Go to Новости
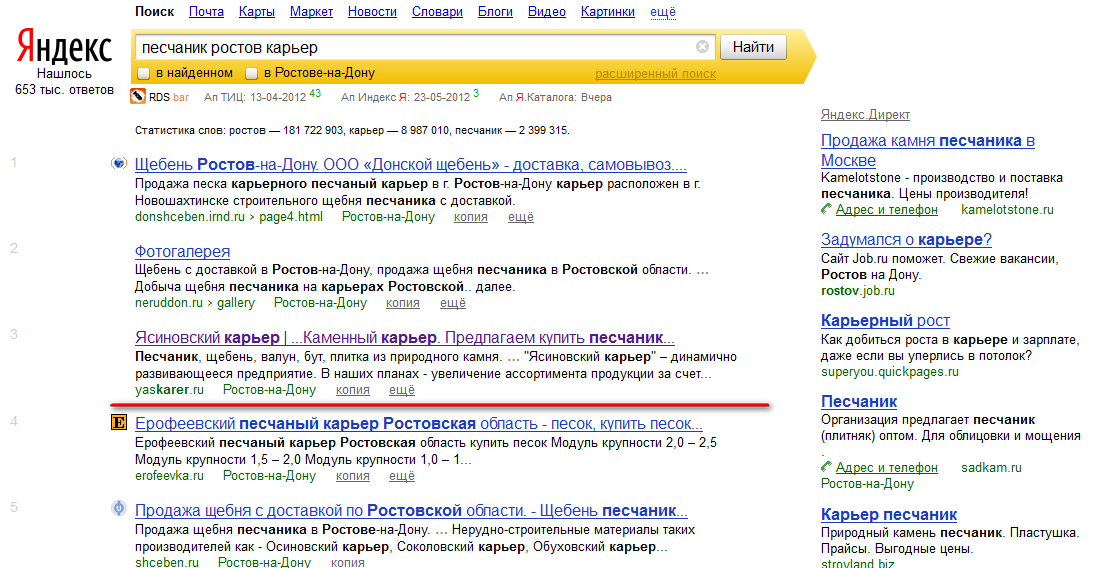Screen dimensions: 1116x568 372,12
